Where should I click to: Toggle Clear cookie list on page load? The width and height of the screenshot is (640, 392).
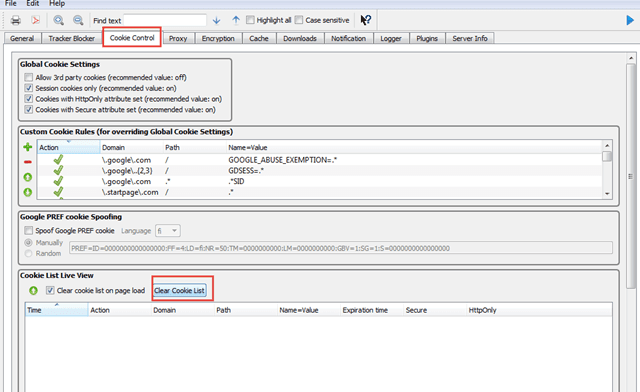pyautogui.click(x=50, y=290)
